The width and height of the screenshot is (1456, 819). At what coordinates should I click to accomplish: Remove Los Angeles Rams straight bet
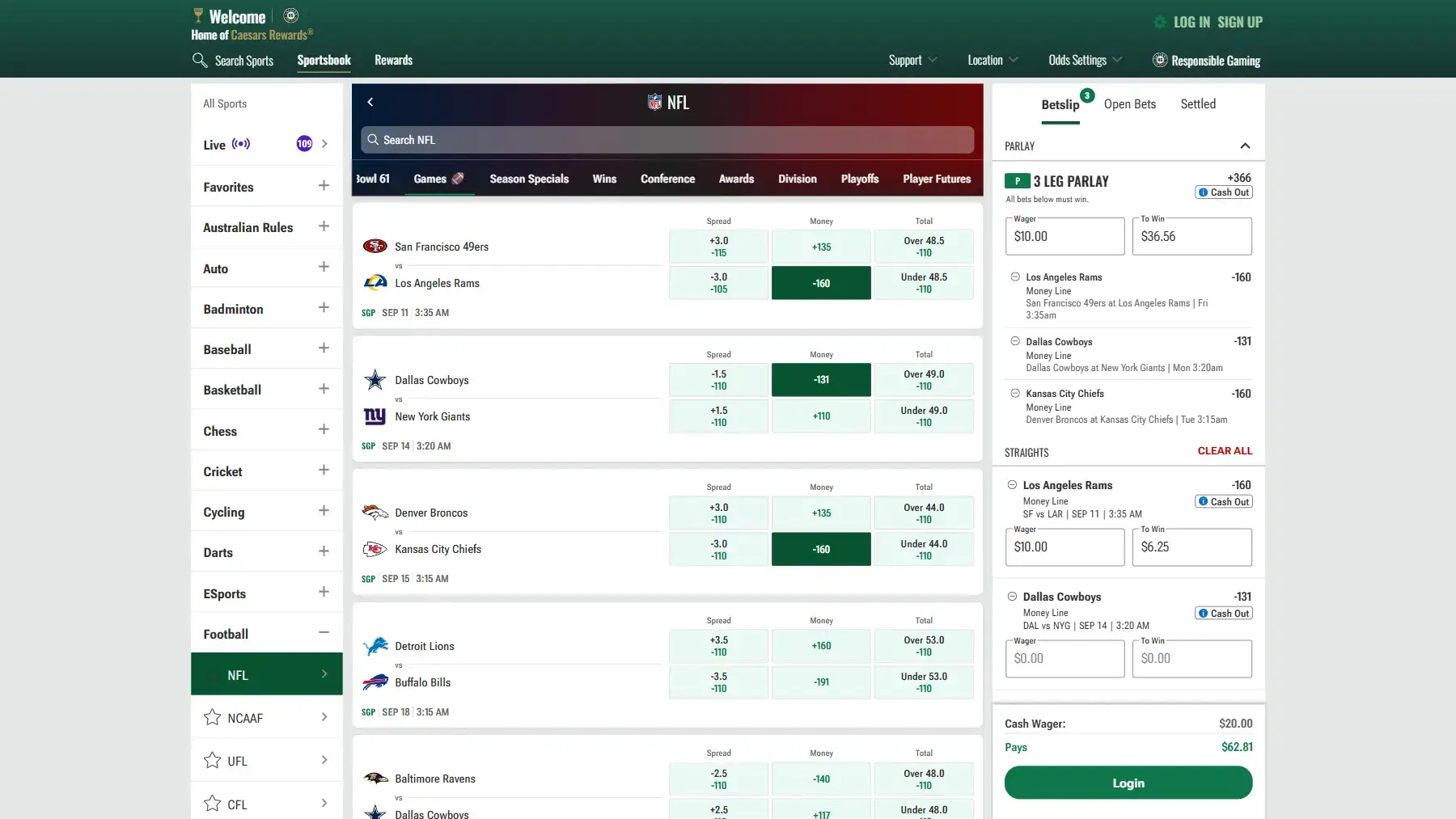click(1012, 485)
